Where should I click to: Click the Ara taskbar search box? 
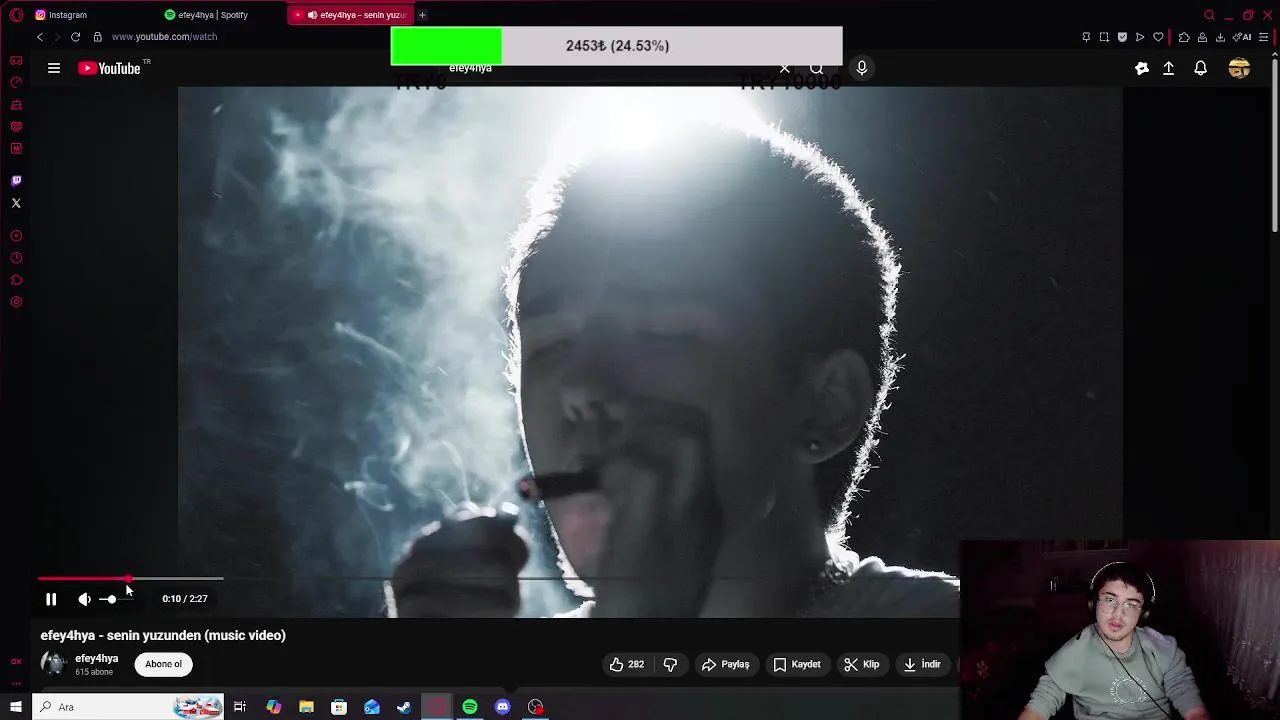[128, 707]
